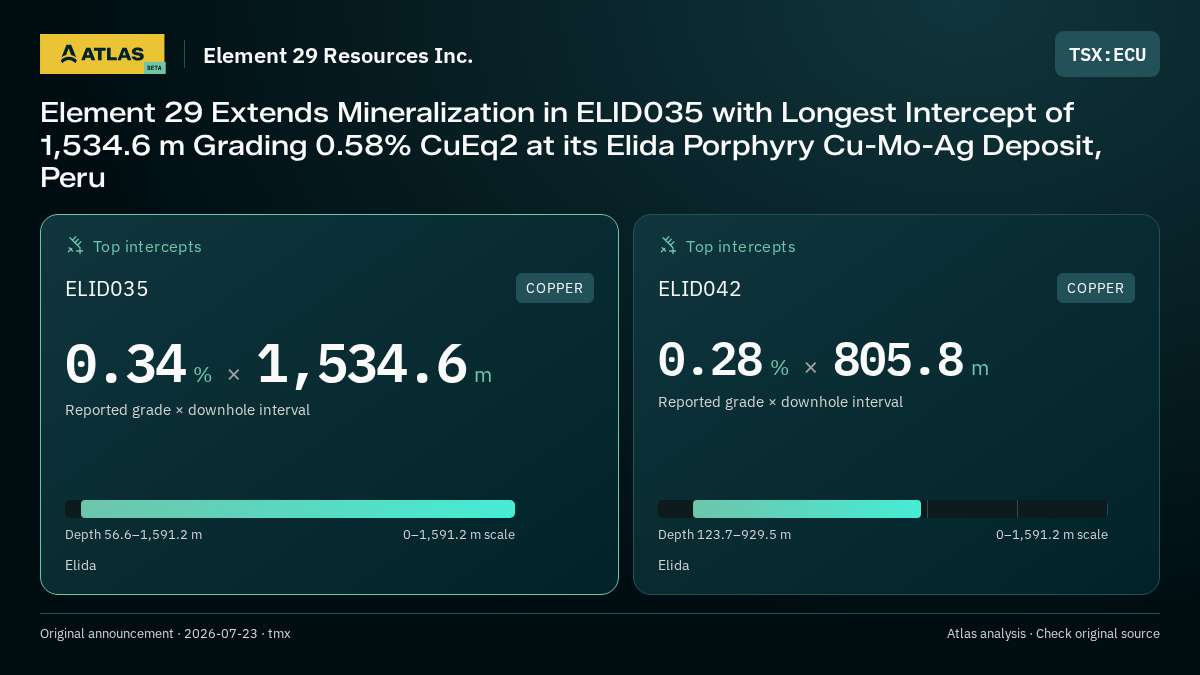Click the drill icon in the ELID035 card
The height and width of the screenshot is (675, 1200).
[x=75, y=246]
